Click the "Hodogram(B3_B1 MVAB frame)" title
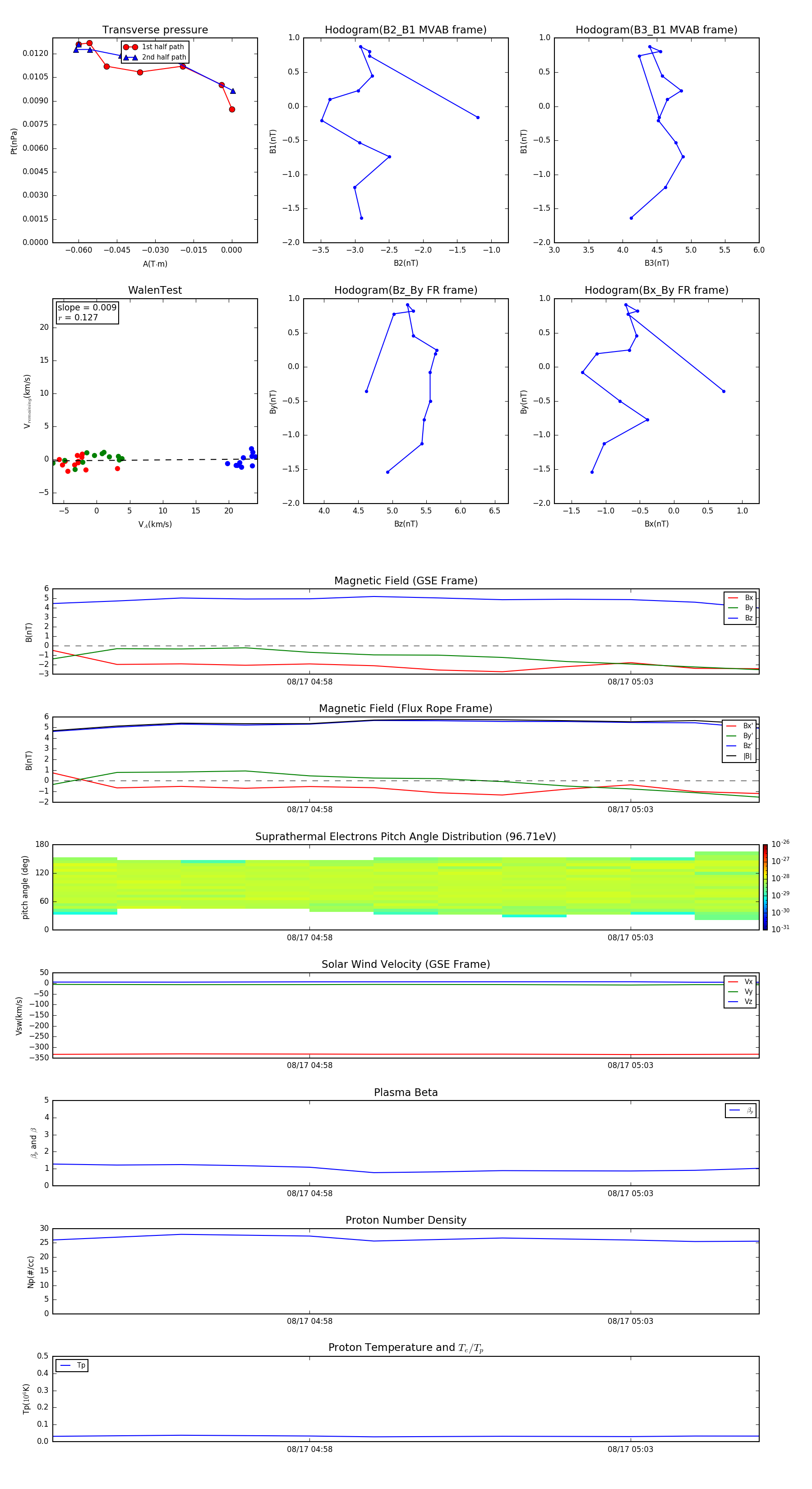This screenshot has width=812, height=1489. click(656, 30)
